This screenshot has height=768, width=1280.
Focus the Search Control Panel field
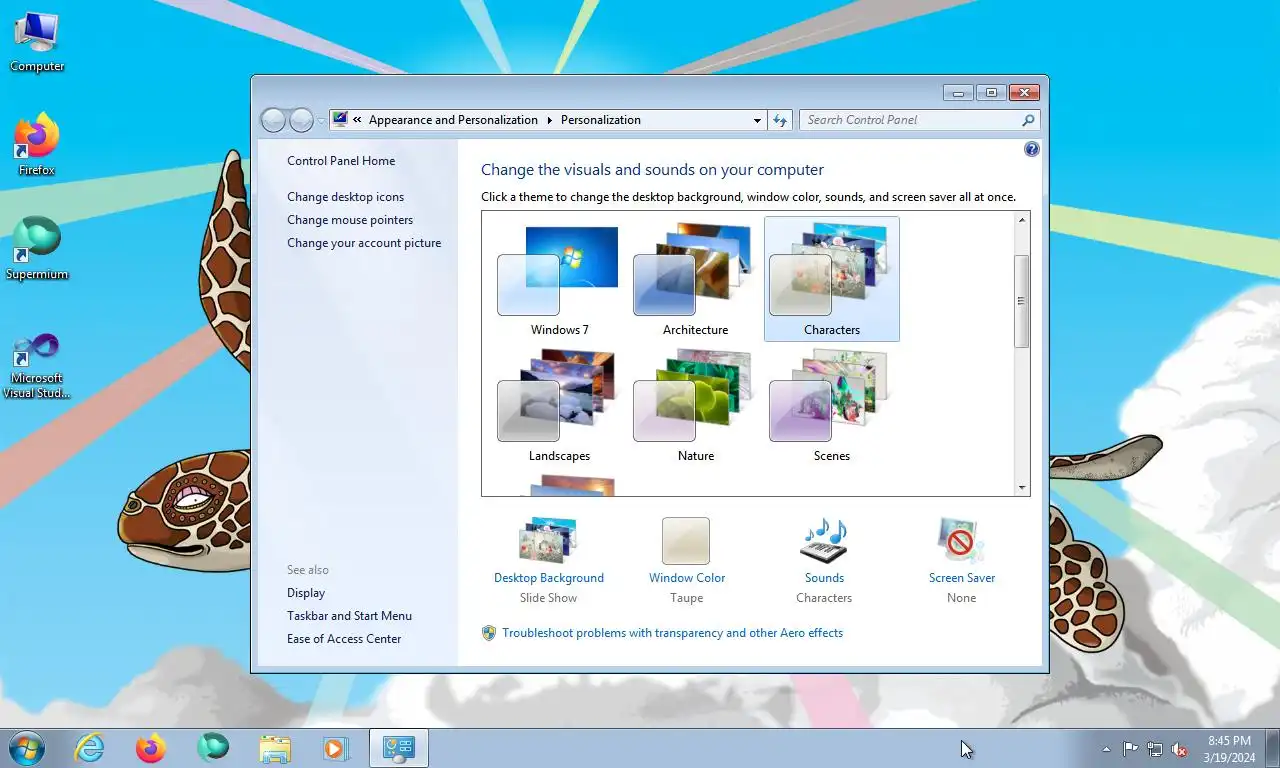click(x=920, y=120)
